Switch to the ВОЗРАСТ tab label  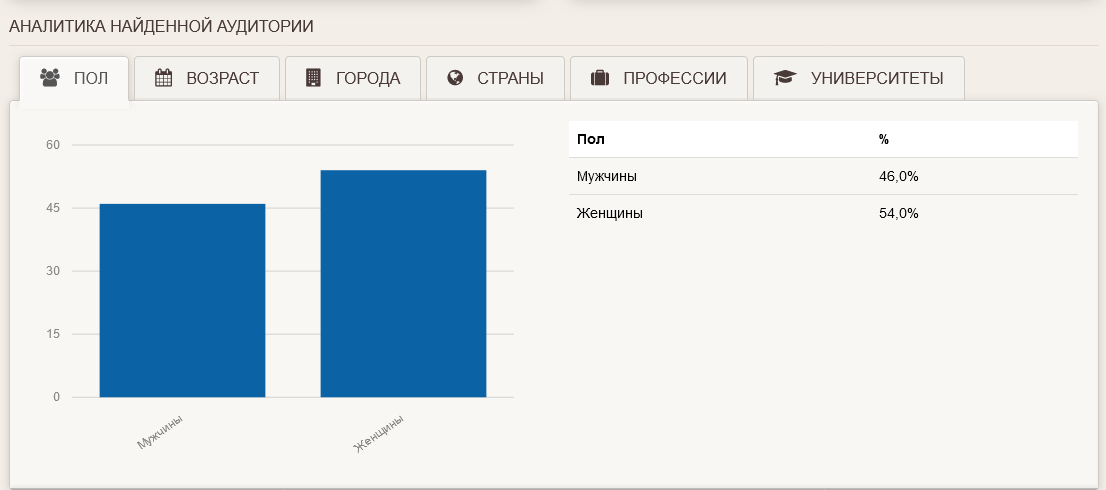coord(222,79)
